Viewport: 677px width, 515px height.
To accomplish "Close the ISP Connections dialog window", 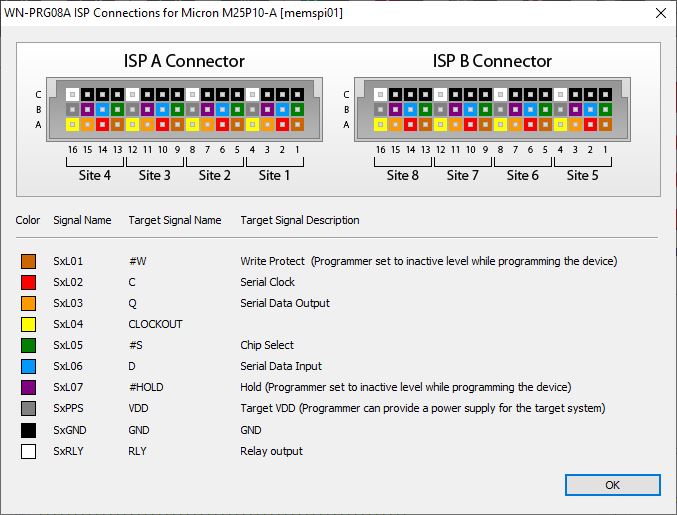I will point(658,13).
